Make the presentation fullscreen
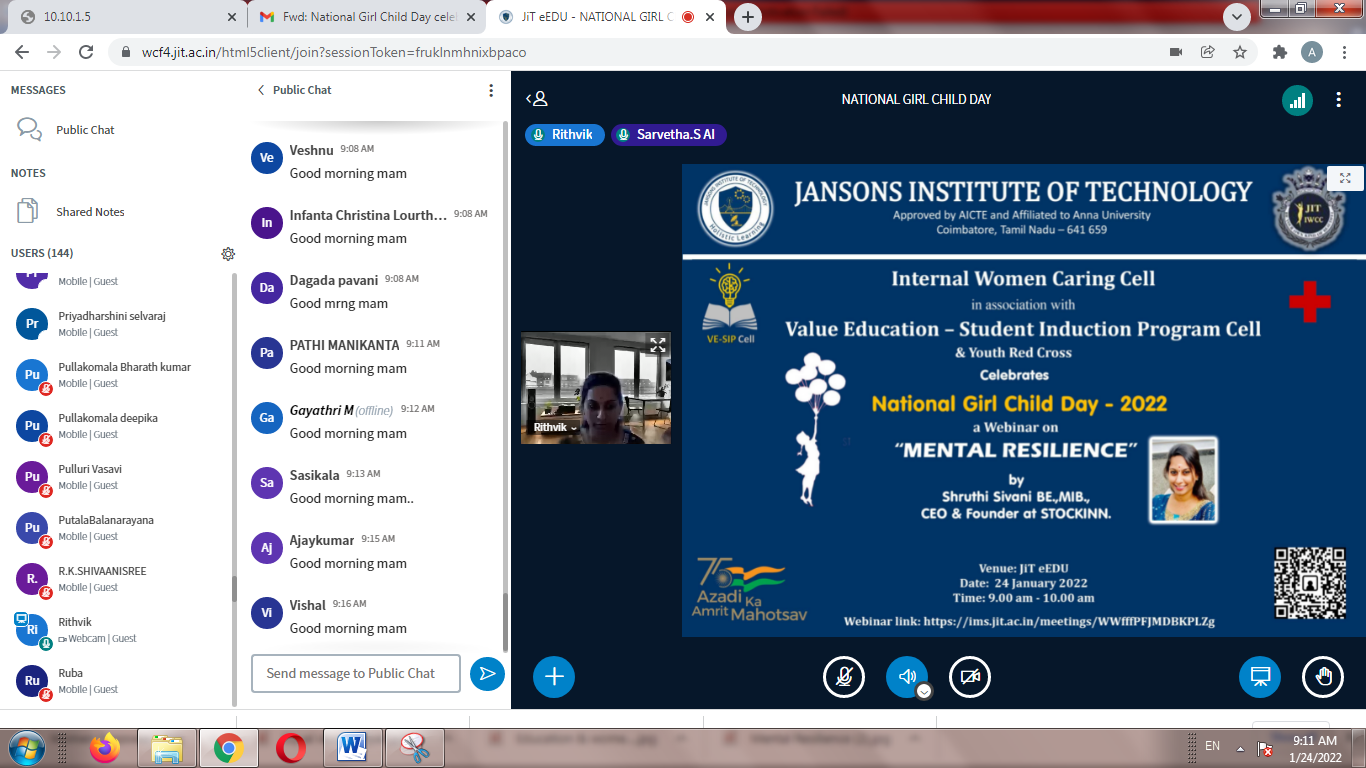The width and height of the screenshot is (1366, 768). [x=1345, y=178]
